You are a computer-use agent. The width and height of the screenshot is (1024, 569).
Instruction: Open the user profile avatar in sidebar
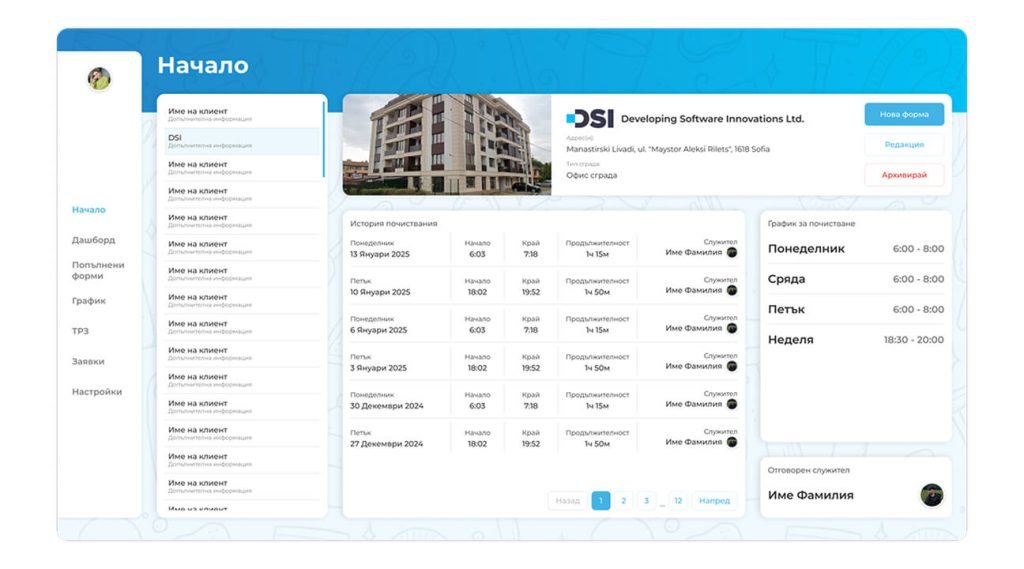[x=99, y=78]
